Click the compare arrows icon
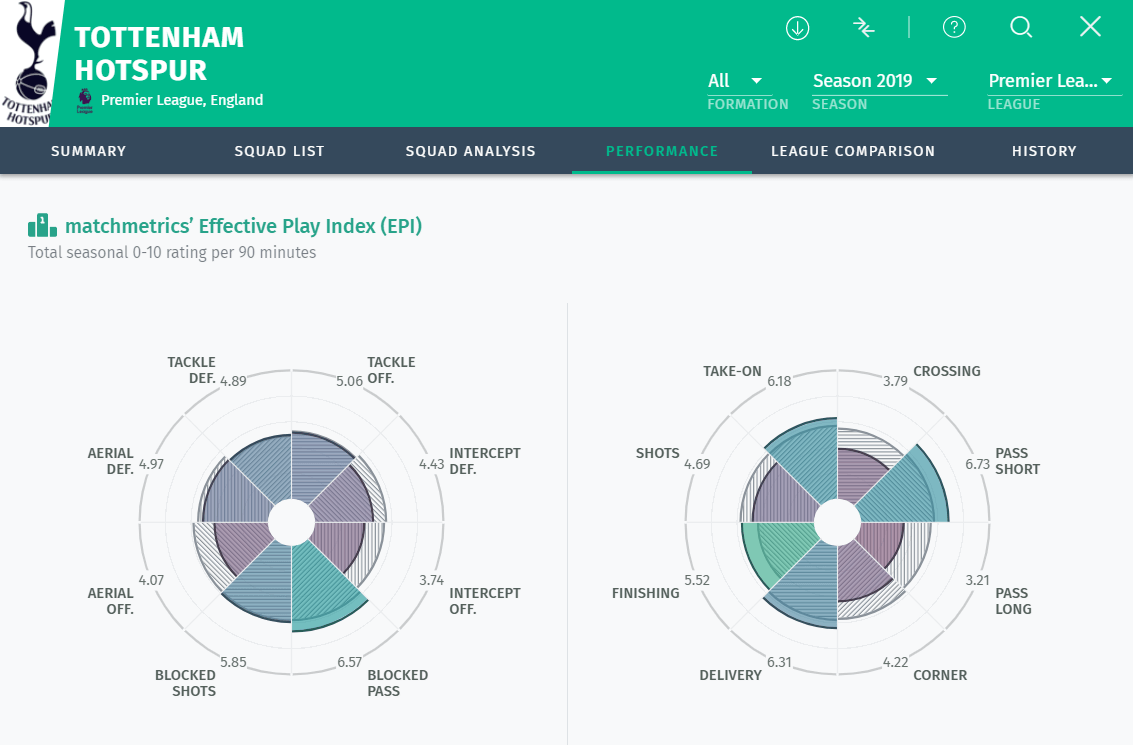 tap(863, 28)
